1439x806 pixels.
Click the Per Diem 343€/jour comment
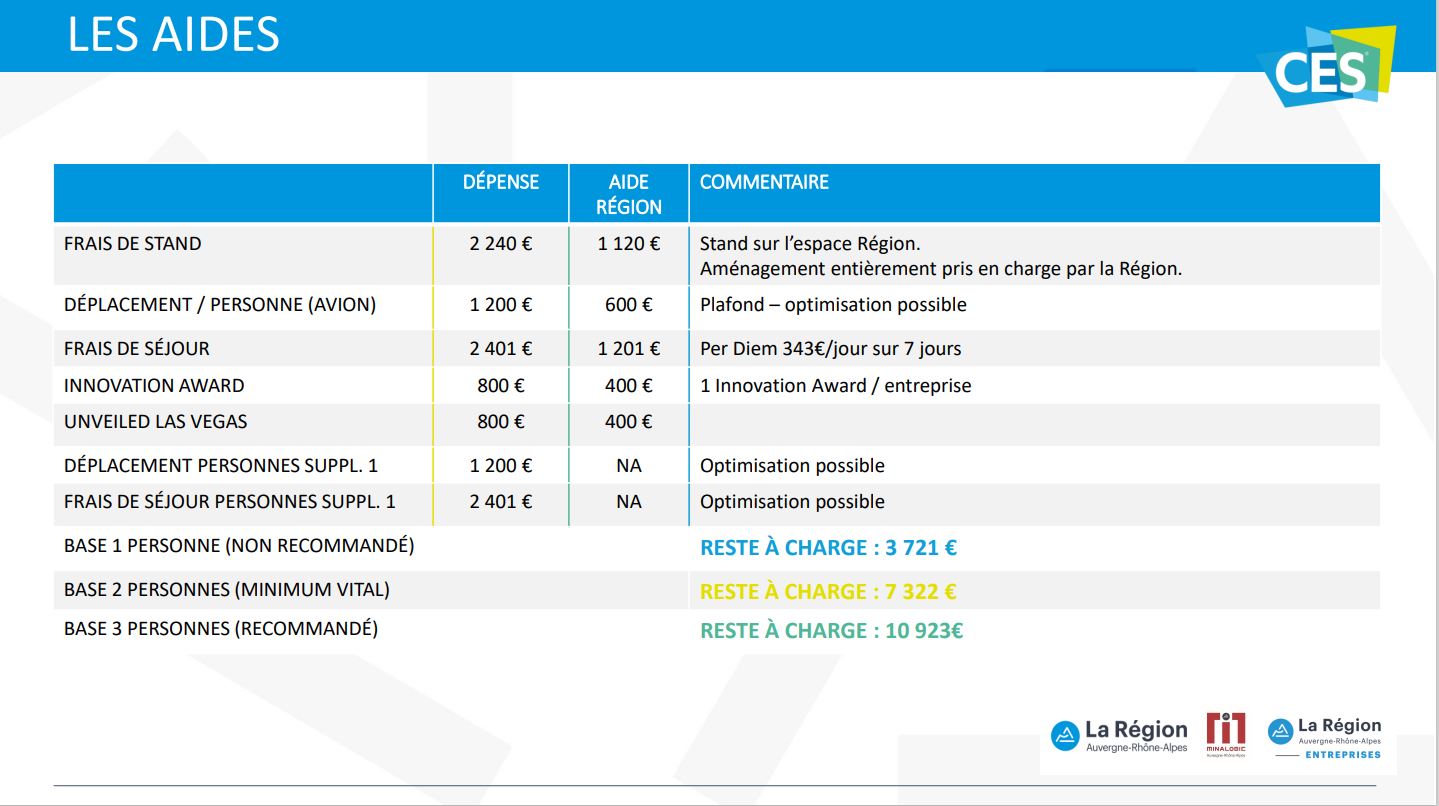(x=830, y=349)
